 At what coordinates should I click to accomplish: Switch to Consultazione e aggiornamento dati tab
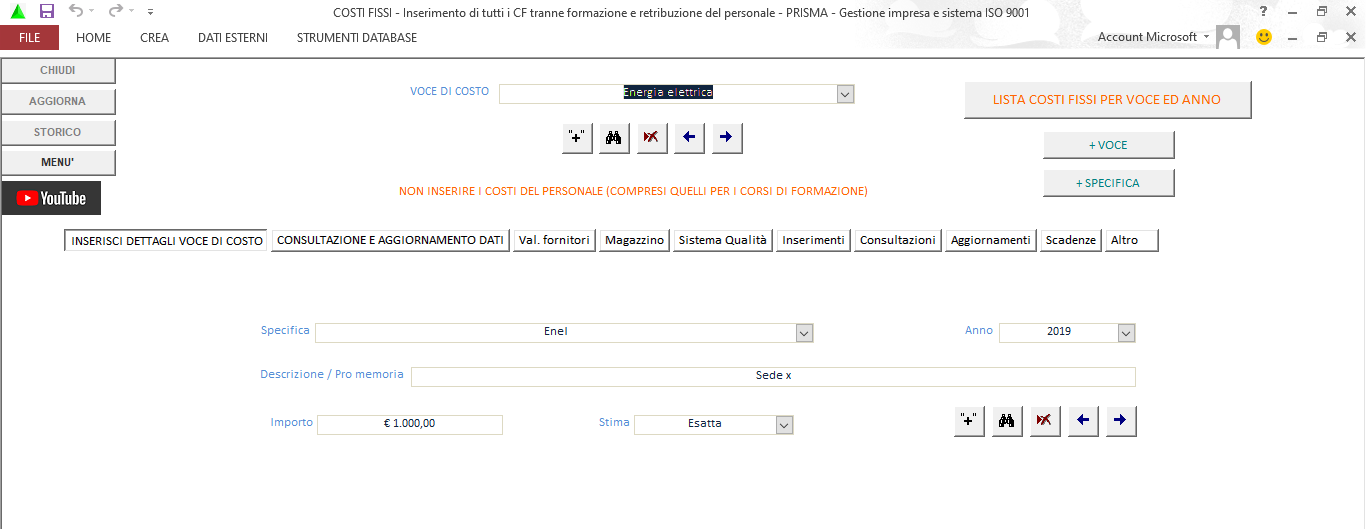(390, 240)
